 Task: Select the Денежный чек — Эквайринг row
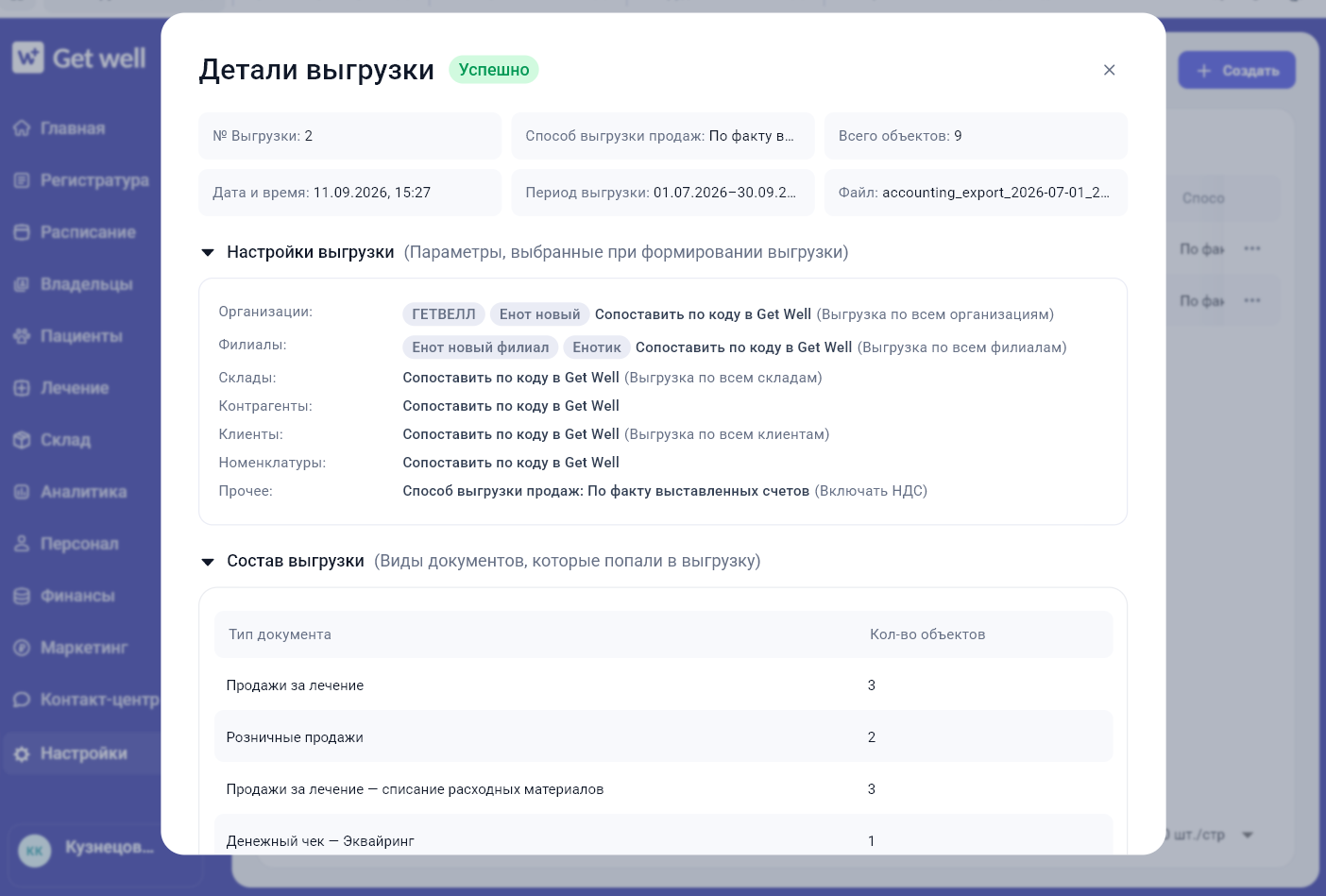663,835
